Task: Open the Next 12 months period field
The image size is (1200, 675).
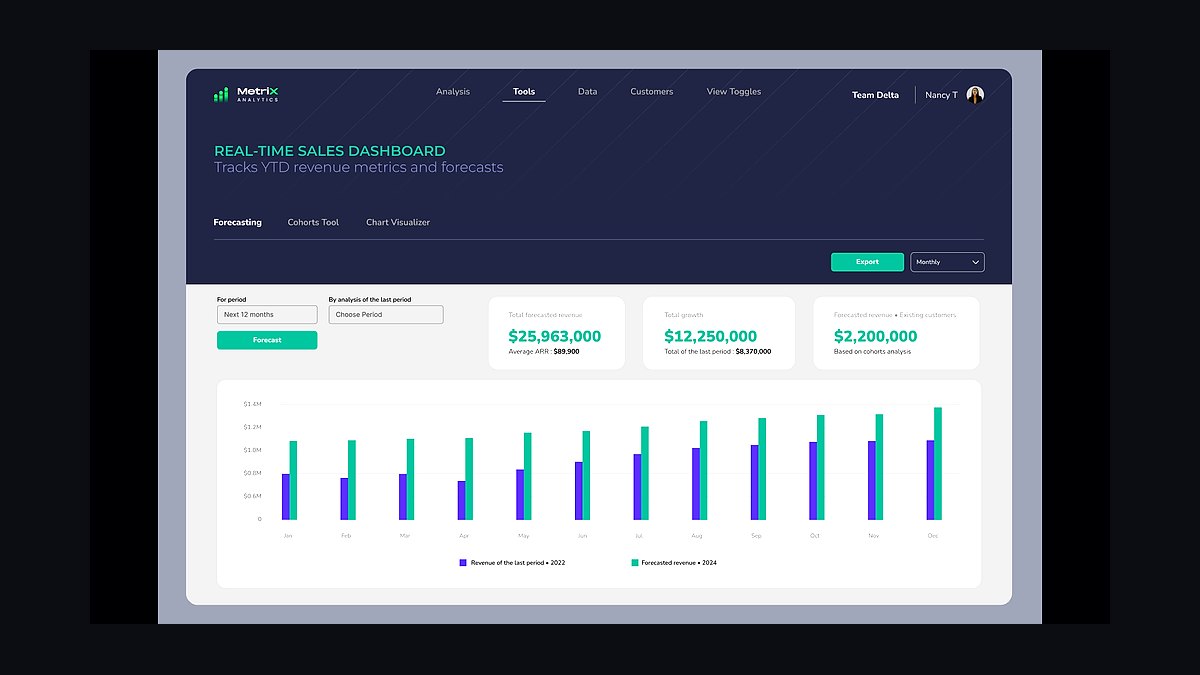Action: [267, 315]
